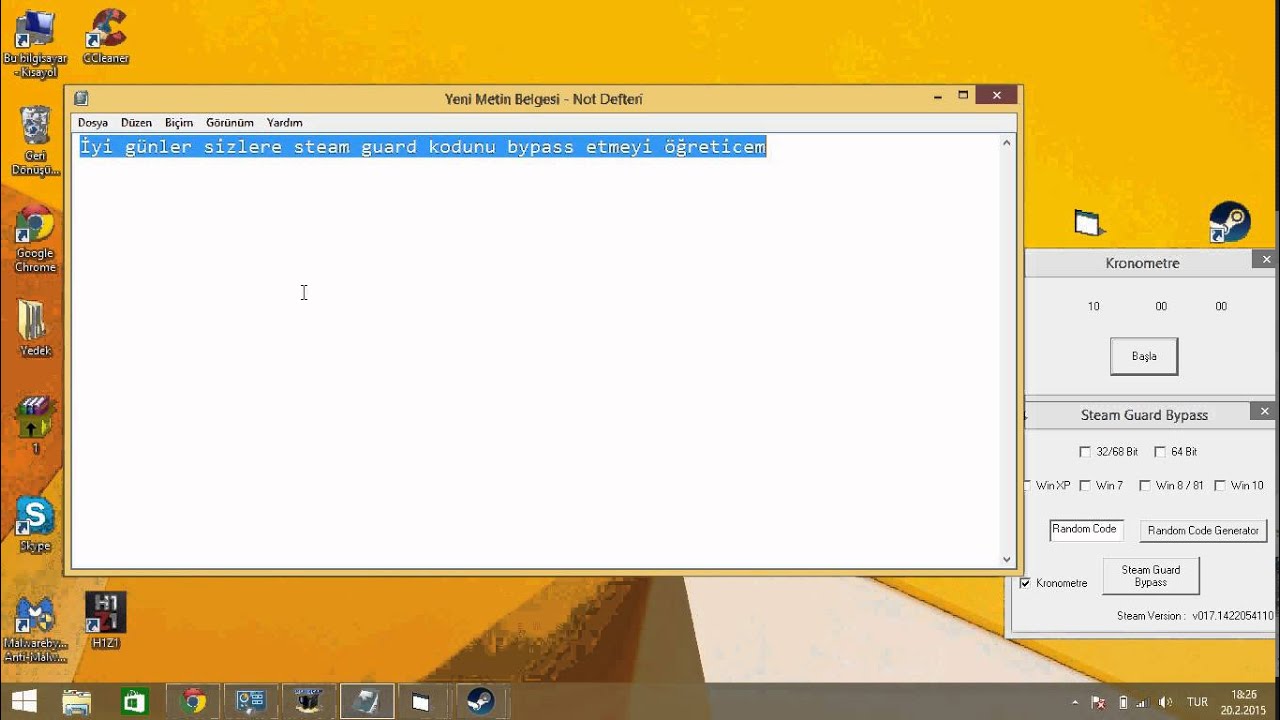The image size is (1280, 720).
Task: Select the Geri Dönüşüm recycle bin icon
Action: coord(35,140)
